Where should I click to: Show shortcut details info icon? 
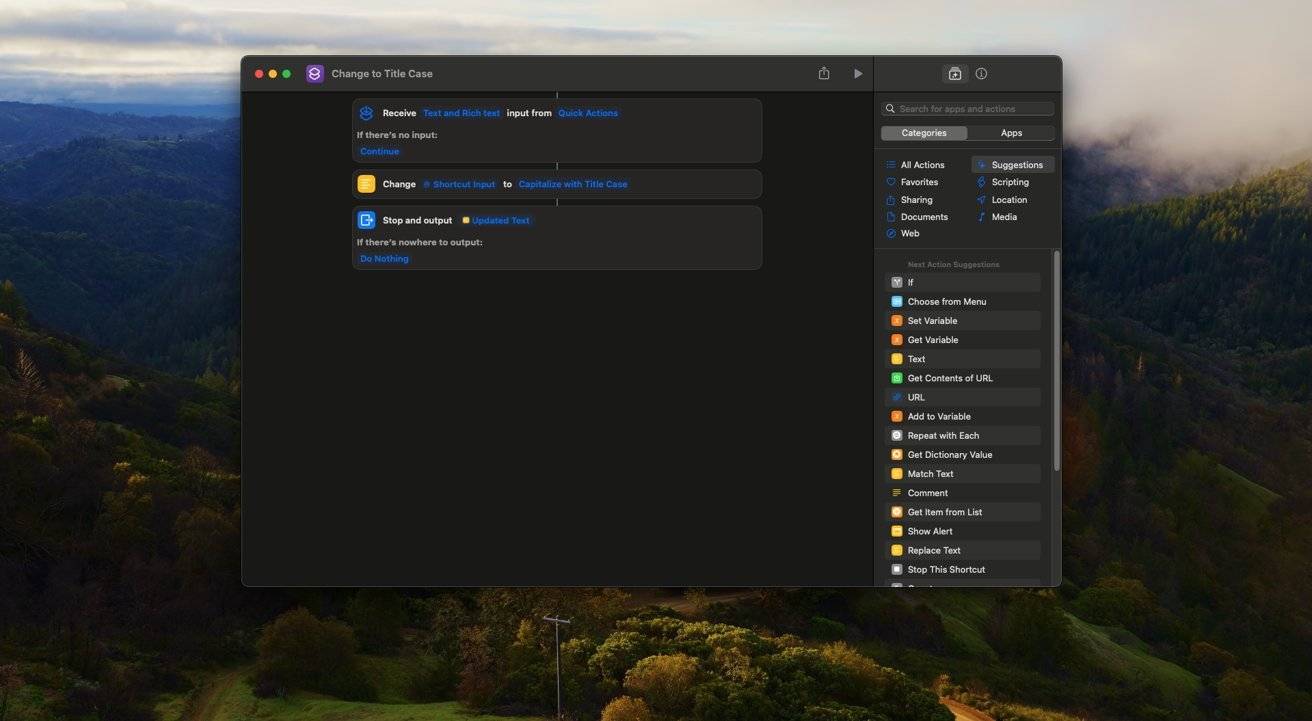[x=981, y=74]
